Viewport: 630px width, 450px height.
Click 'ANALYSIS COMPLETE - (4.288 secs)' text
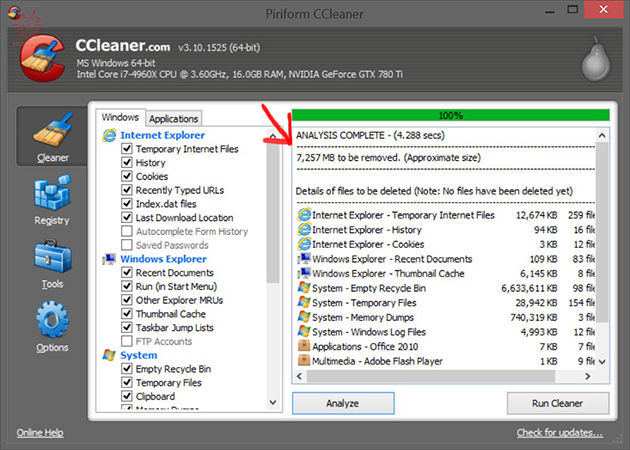(370, 135)
